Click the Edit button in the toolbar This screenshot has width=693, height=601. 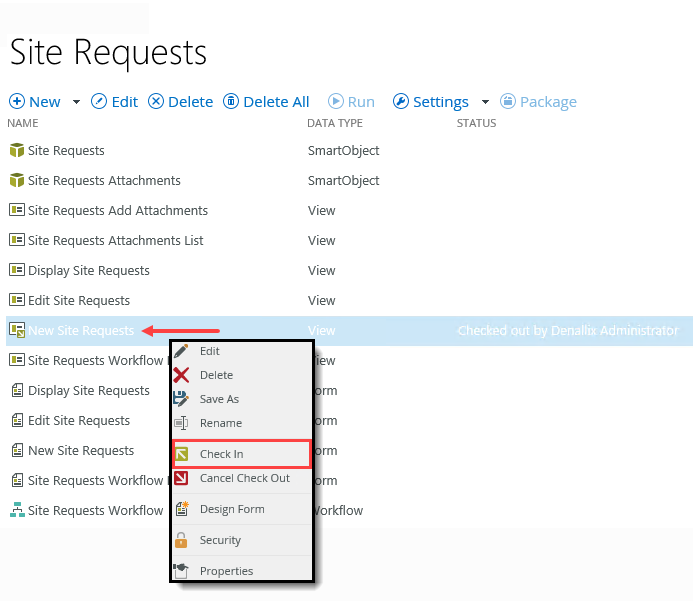tap(114, 102)
